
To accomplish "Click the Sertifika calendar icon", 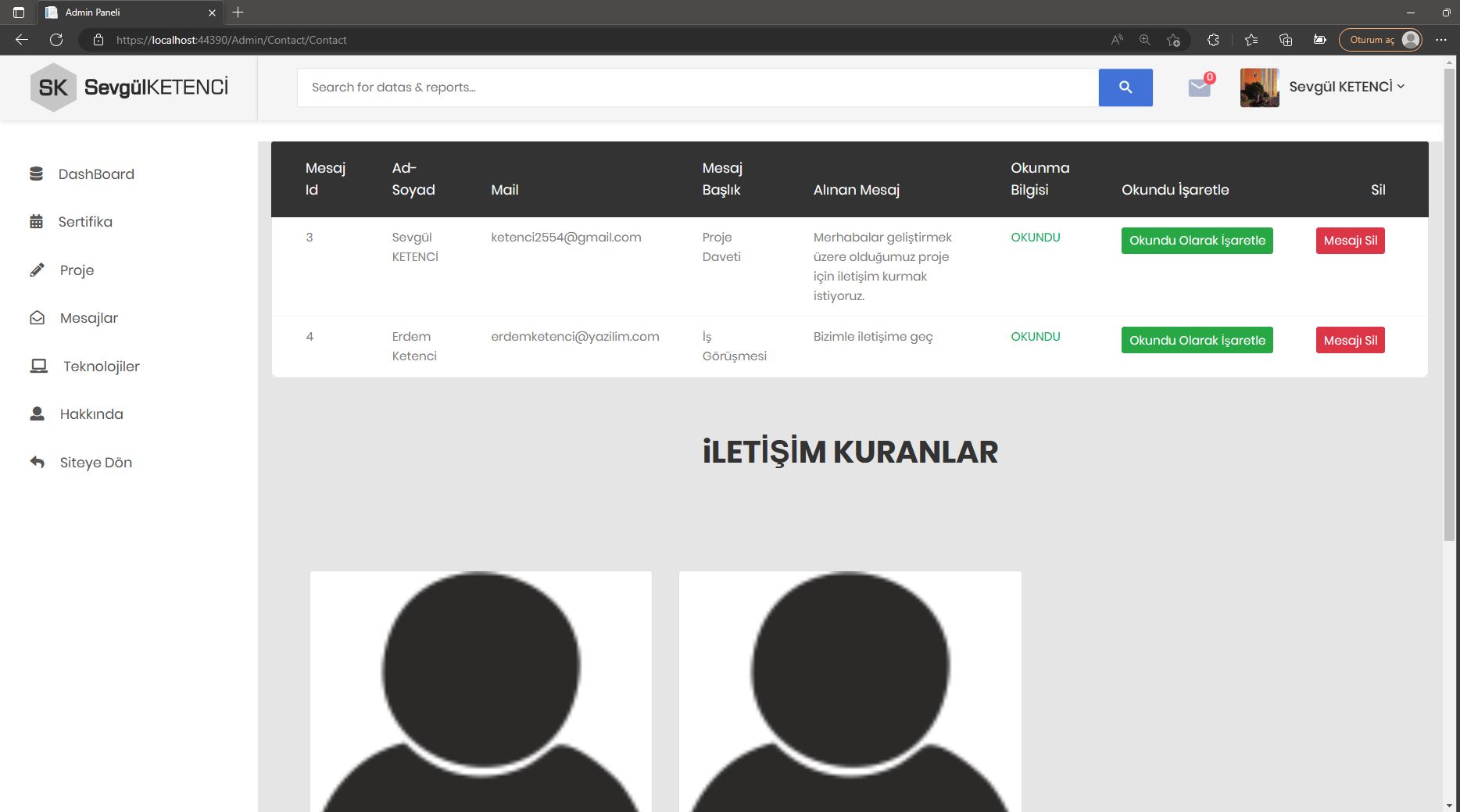I will [x=36, y=222].
